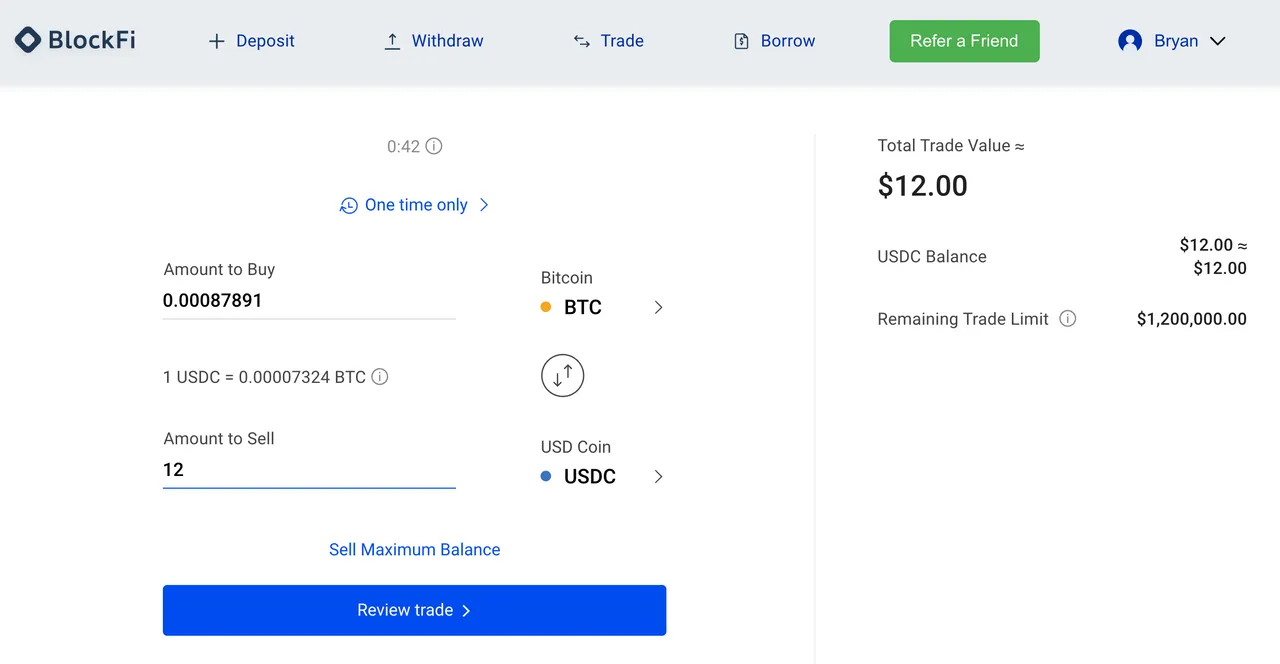This screenshot has width=1280, height=664.
Task: Change the One time only frequency
Action: coord(414,205)
